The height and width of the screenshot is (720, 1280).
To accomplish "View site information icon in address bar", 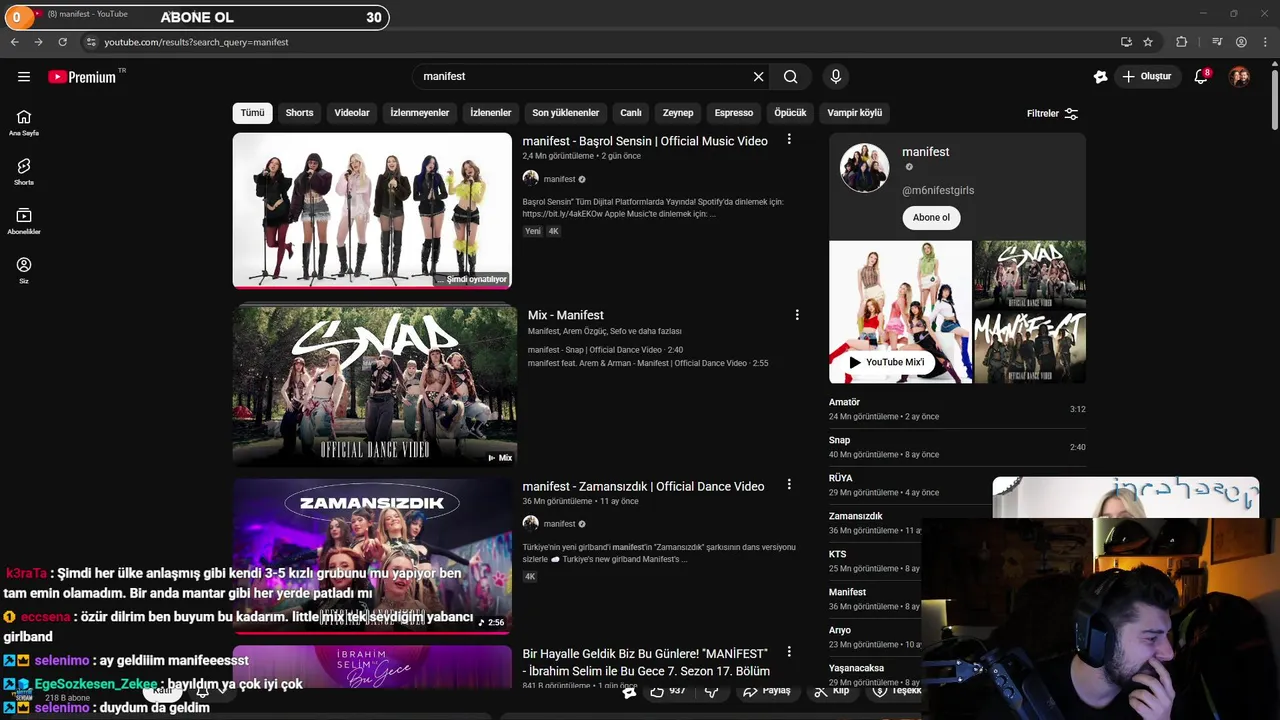I will [90, 42].
